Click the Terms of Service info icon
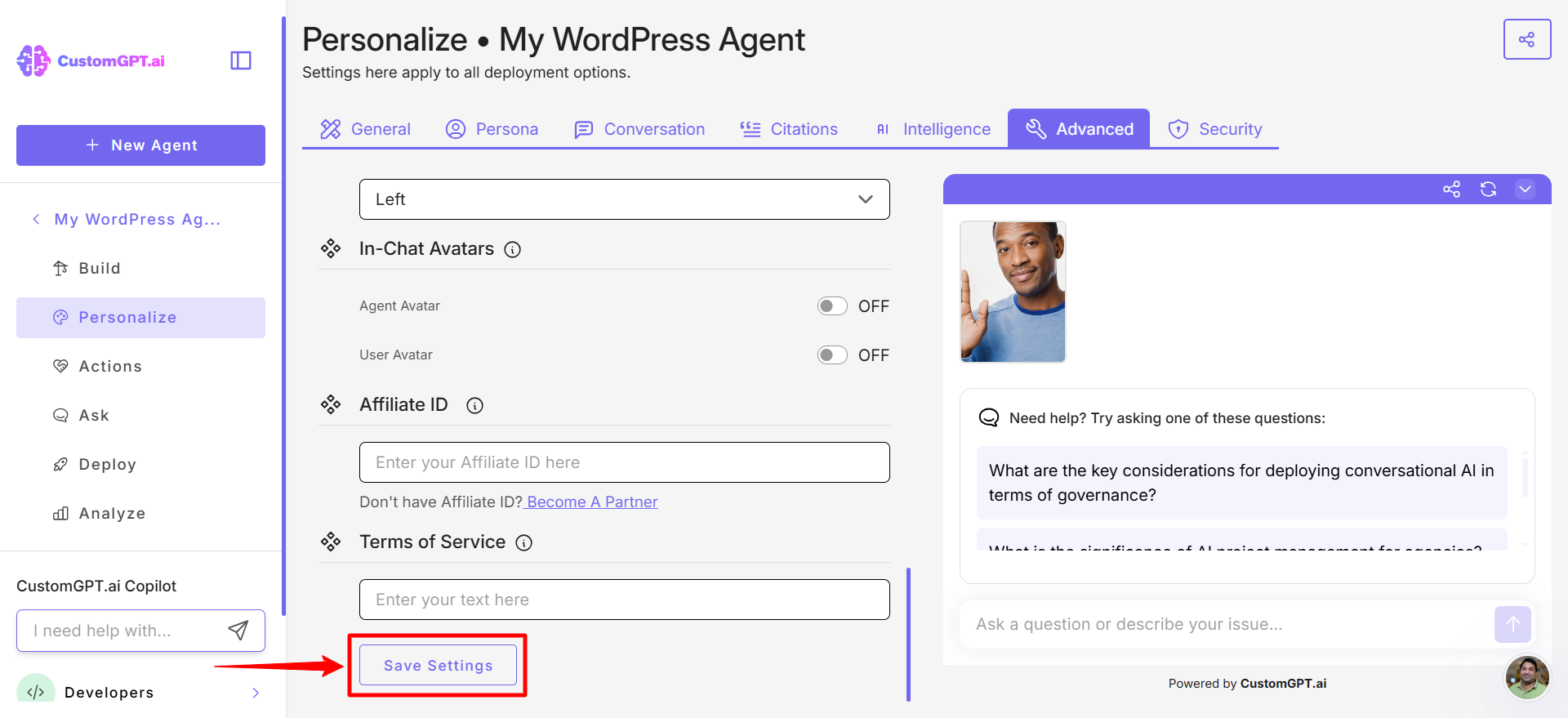Viewport: 1568px width, 718px height. point(524,543)
